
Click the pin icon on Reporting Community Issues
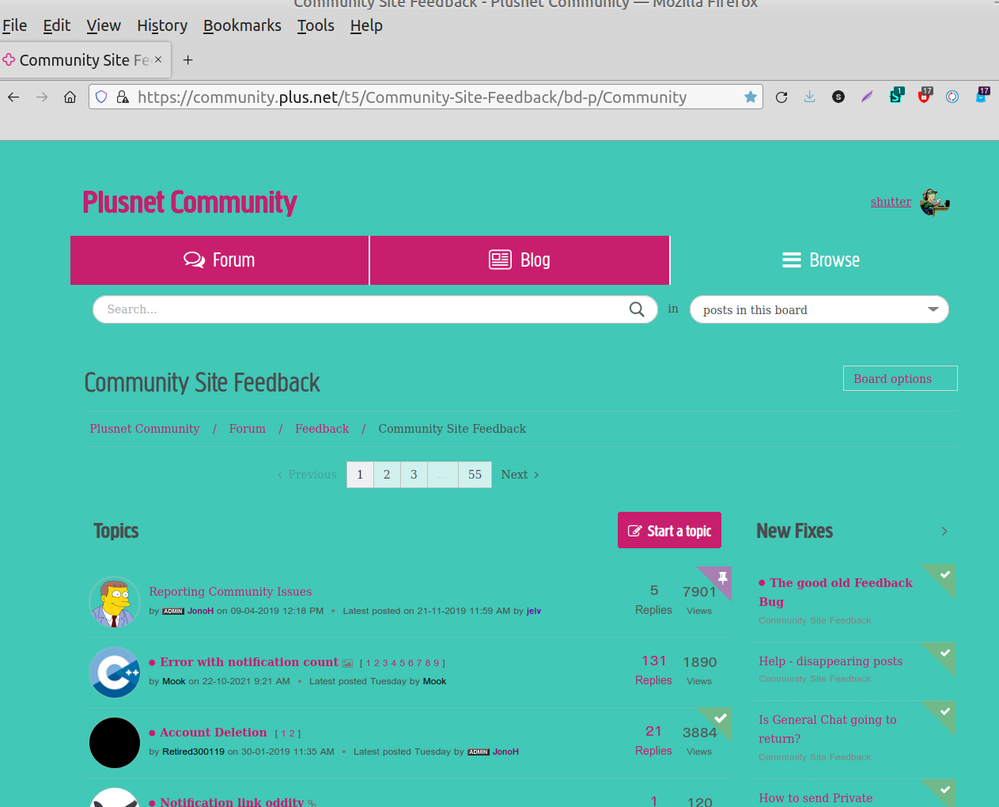point(721,575)
